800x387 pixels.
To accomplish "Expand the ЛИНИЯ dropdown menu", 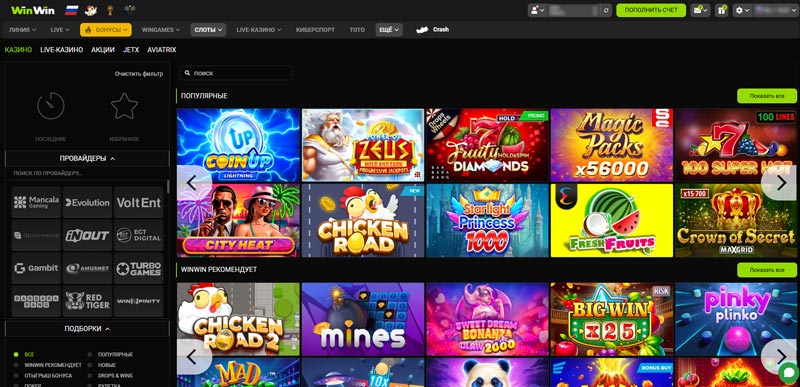I will click(x=22, y=30).
